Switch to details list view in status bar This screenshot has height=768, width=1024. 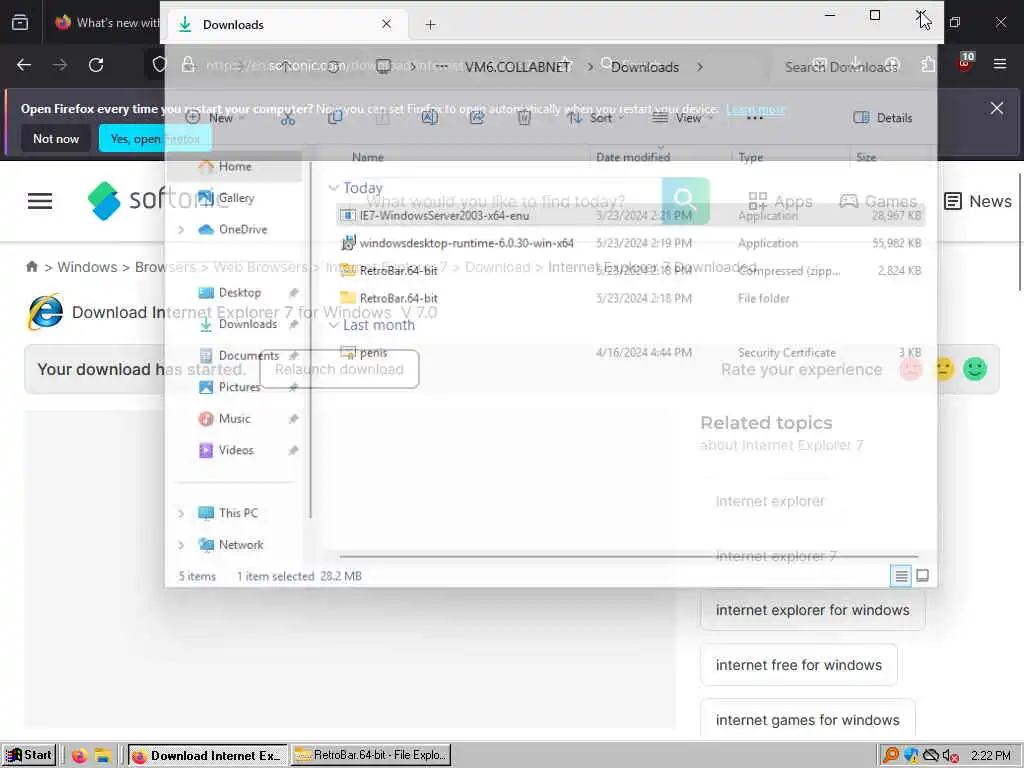pos(901,575)
